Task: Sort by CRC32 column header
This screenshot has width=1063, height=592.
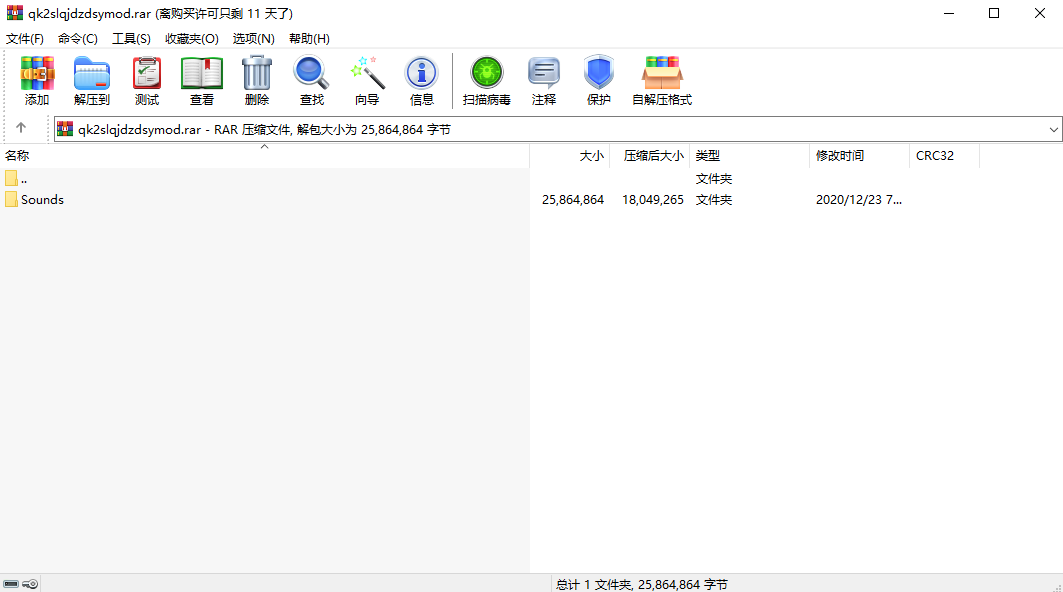Action: (x=944, y=156)
